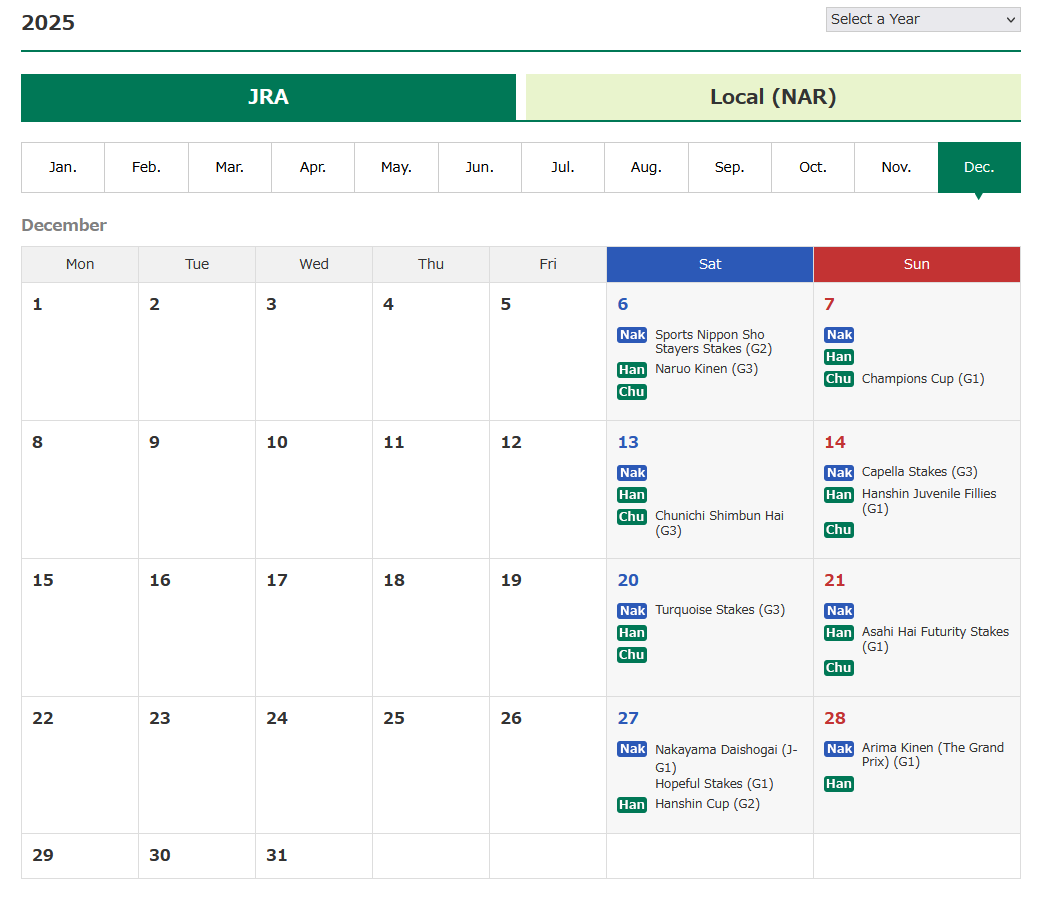Viewport: 1045px width, 898px height.
Task: Switch to the Local (NAR) tab
Action: [773, 97]
